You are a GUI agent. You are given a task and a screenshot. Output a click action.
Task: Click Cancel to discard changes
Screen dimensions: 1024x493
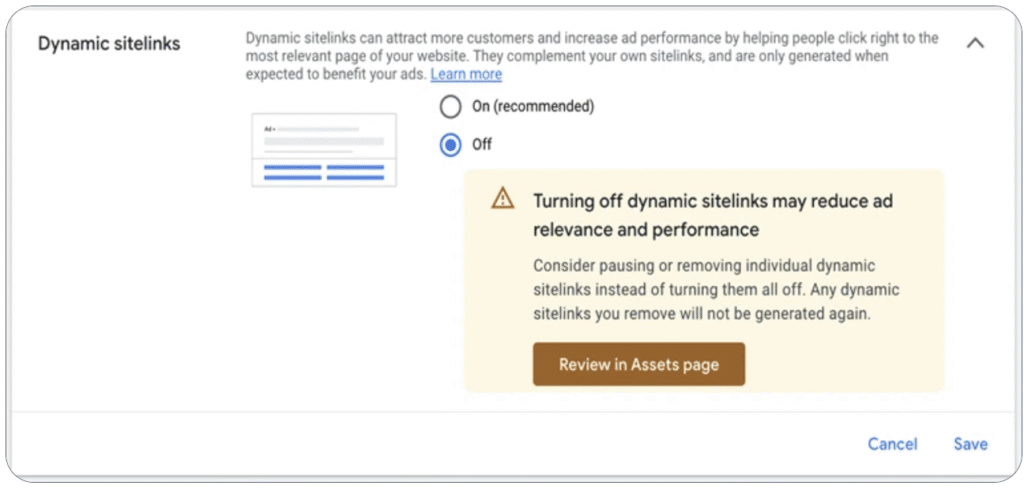pyautogui.click(x=892, y=444)
